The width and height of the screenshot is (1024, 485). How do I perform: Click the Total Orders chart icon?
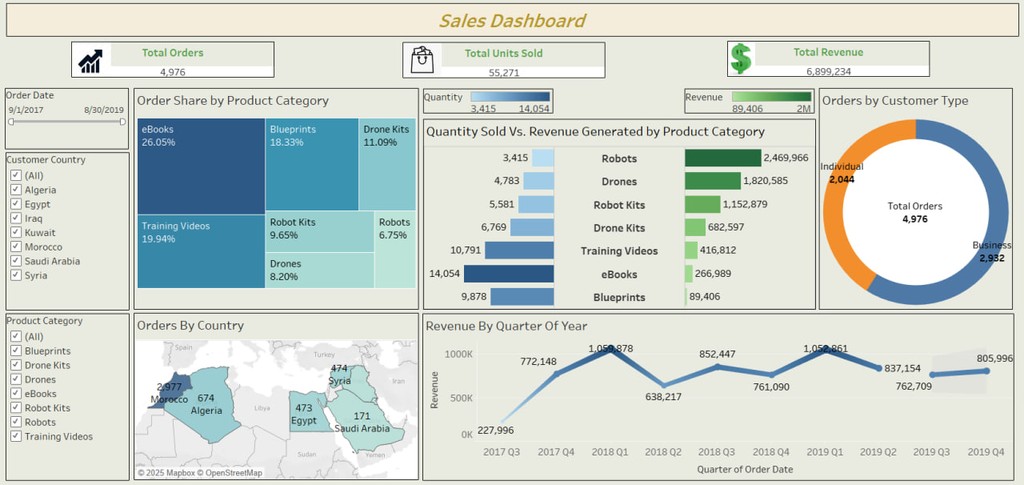coord(91,60)
